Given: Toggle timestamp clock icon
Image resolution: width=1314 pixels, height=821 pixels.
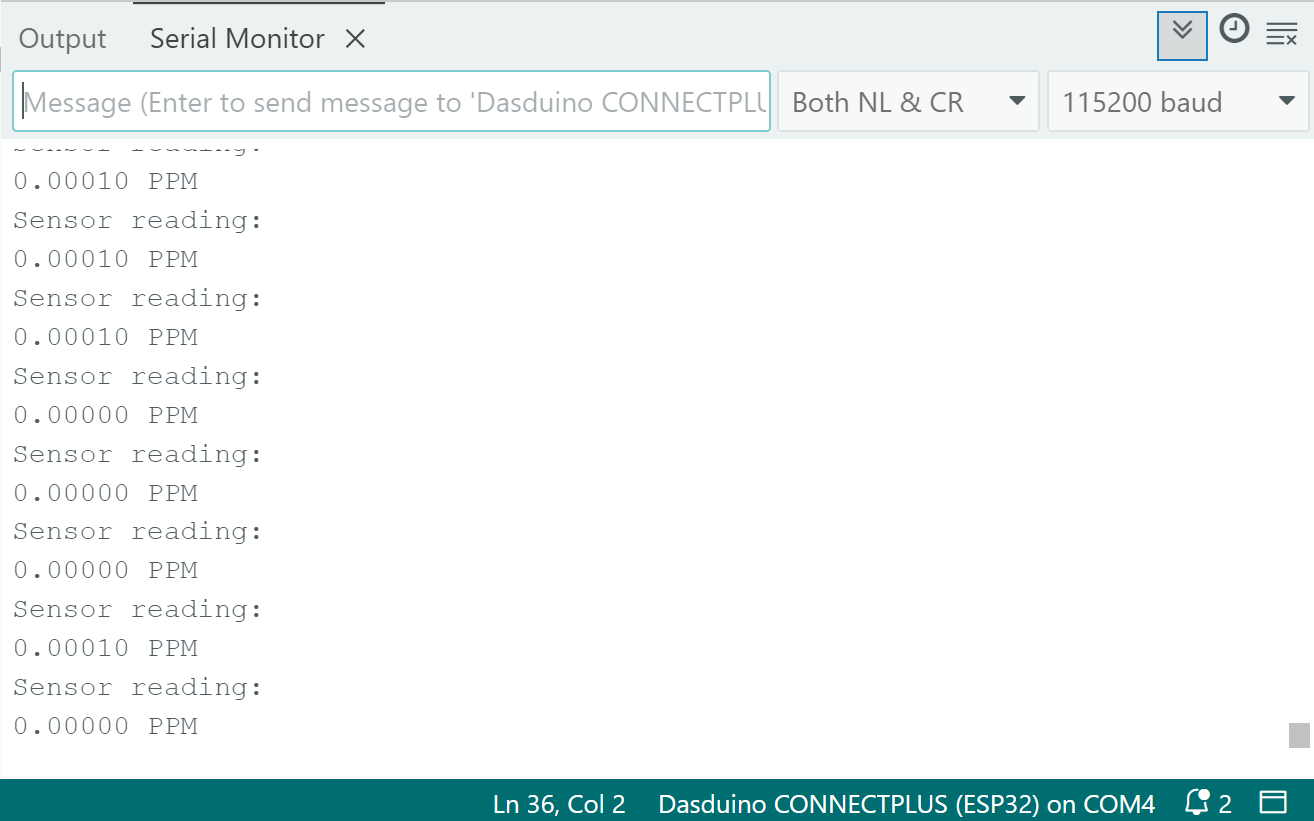Looking at the screenshot, I should click(x=1235, y=30).
